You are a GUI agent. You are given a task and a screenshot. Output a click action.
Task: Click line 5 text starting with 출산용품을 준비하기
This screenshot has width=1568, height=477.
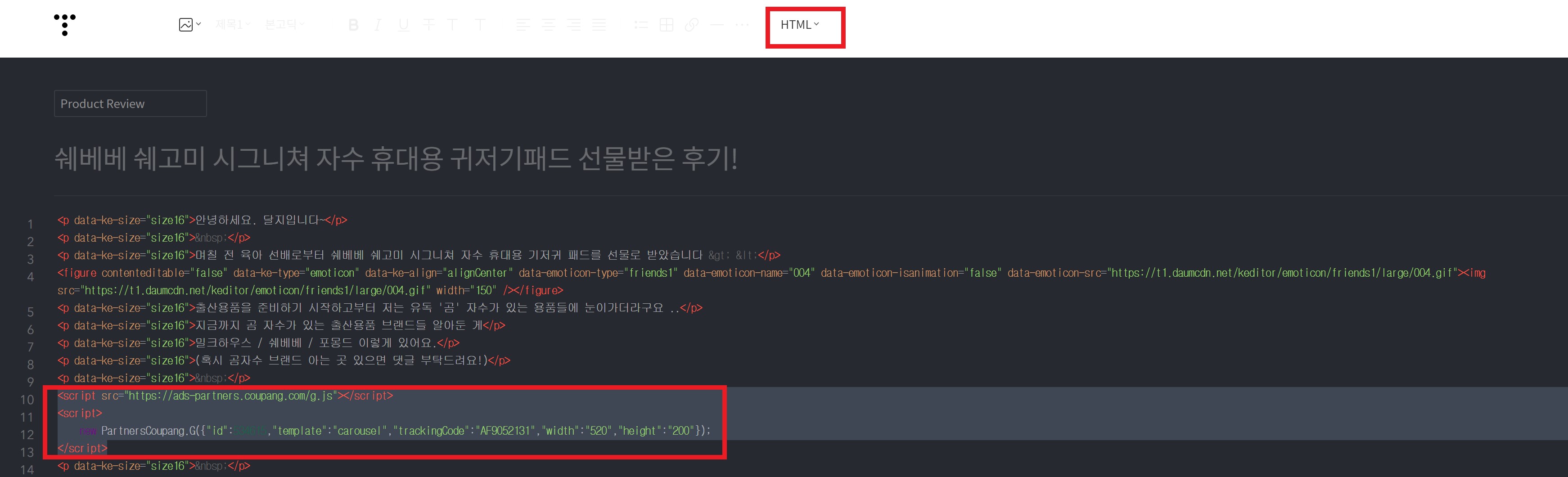437,308
